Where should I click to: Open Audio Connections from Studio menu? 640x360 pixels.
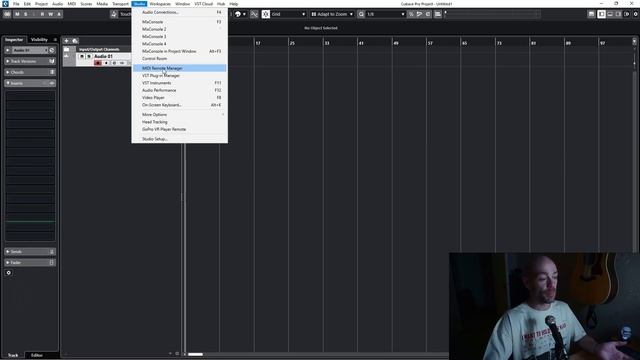click(180, 12)
